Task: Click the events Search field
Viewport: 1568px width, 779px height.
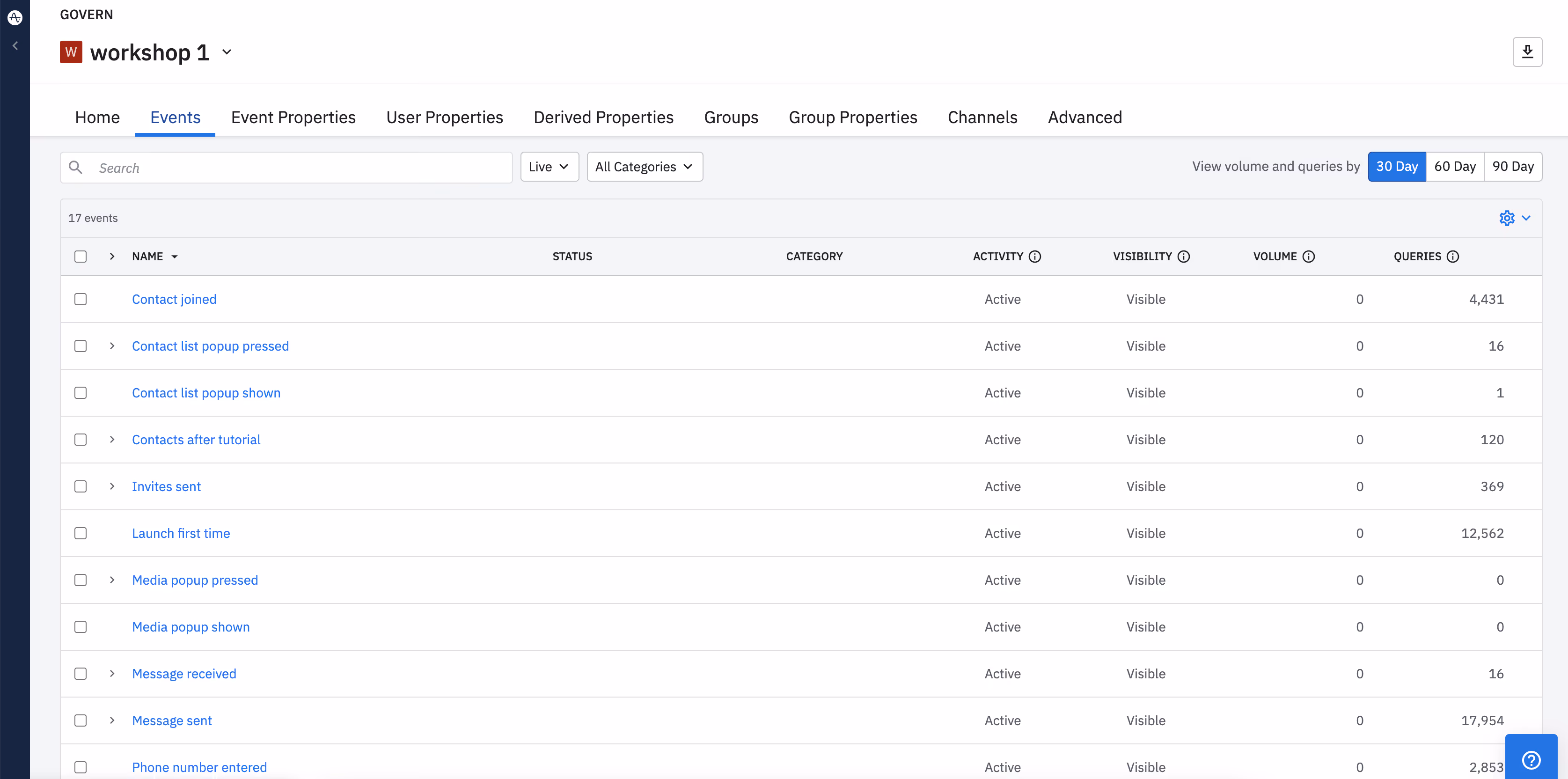Action: click(x=286, y=168)
